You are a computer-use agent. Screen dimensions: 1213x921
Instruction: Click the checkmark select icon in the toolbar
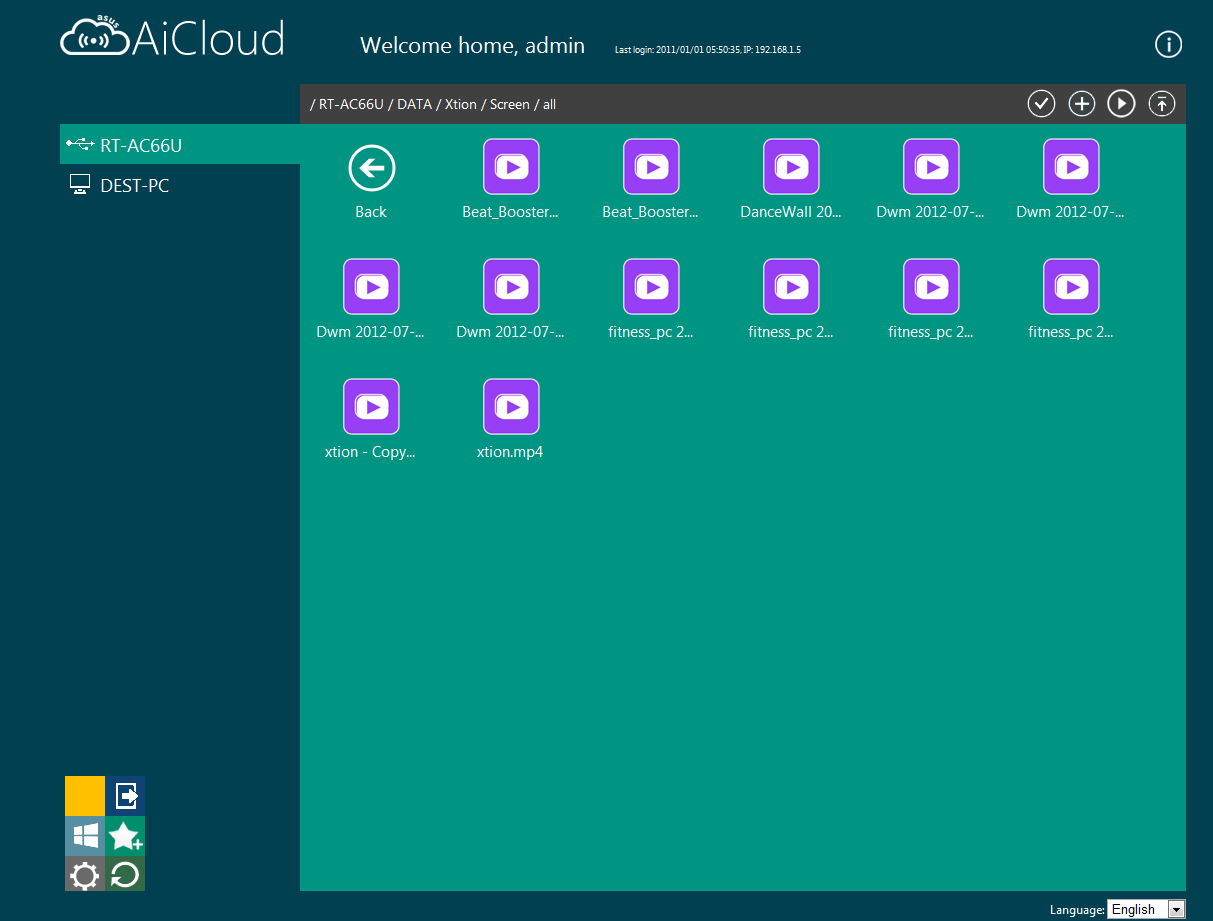click(x=1042, y=103)
